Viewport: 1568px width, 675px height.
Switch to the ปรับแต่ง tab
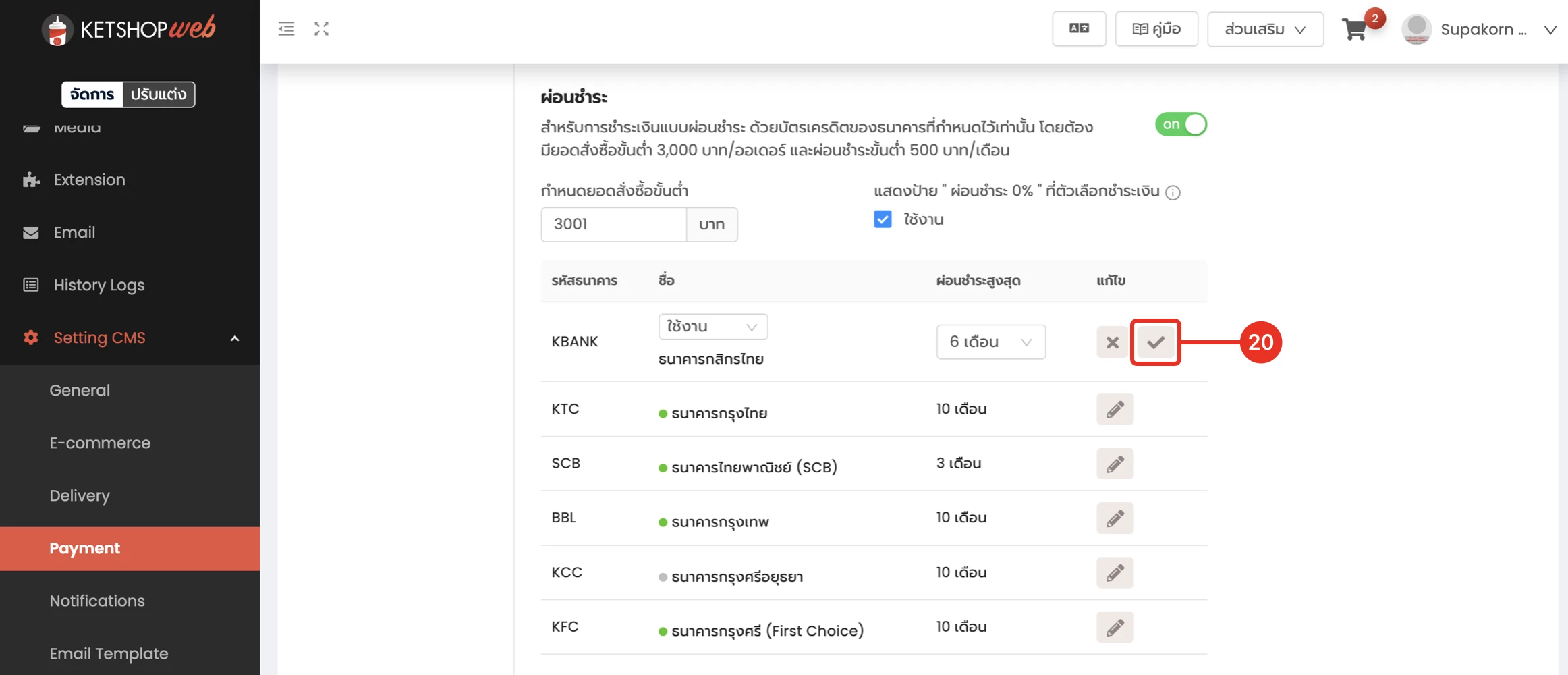159,94
